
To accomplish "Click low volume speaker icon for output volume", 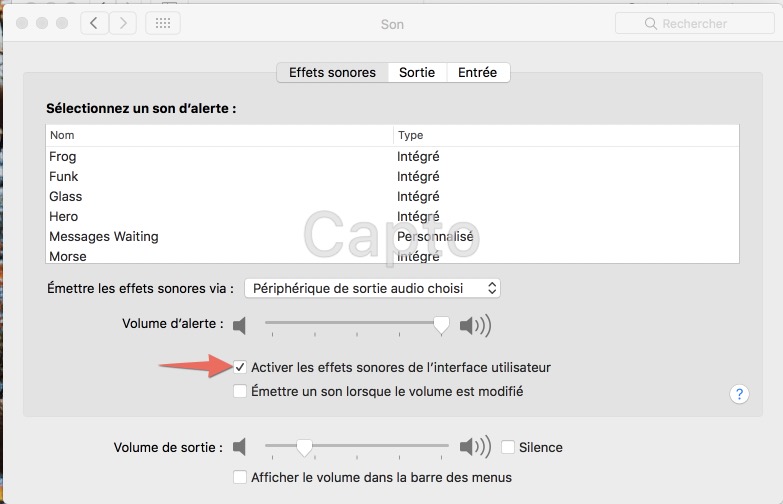I will coord(239,447).
